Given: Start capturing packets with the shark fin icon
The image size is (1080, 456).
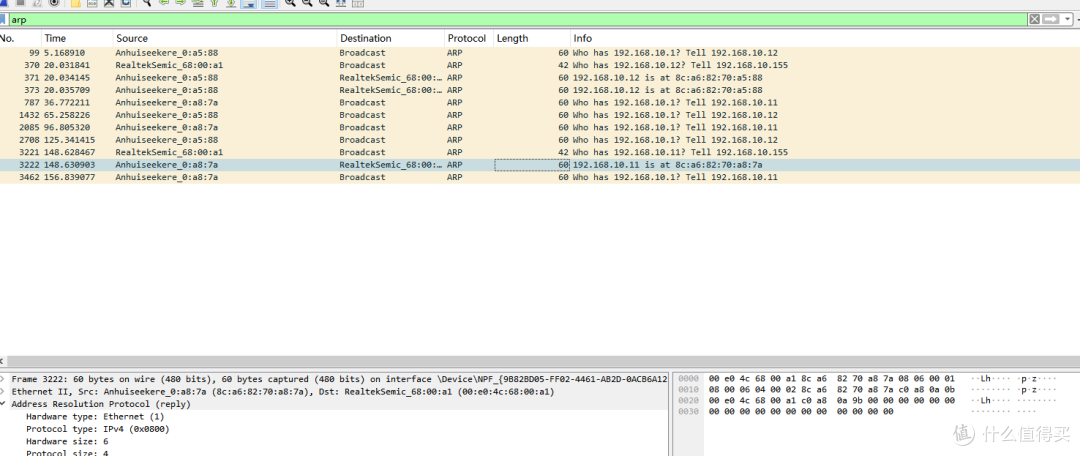Looking at the screenshot, I should pos(3,3).
